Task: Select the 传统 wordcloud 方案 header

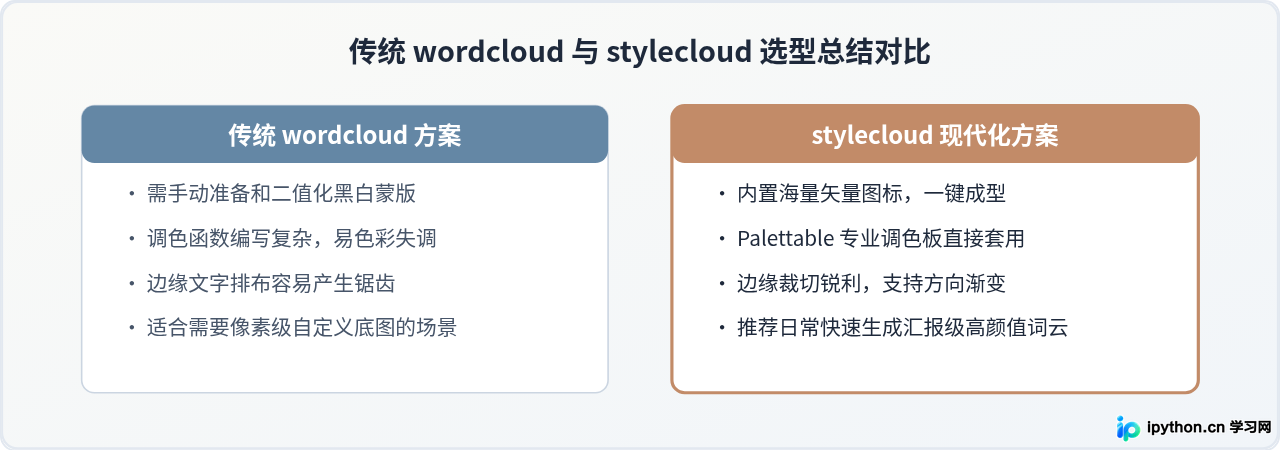Action: (345, 134)
